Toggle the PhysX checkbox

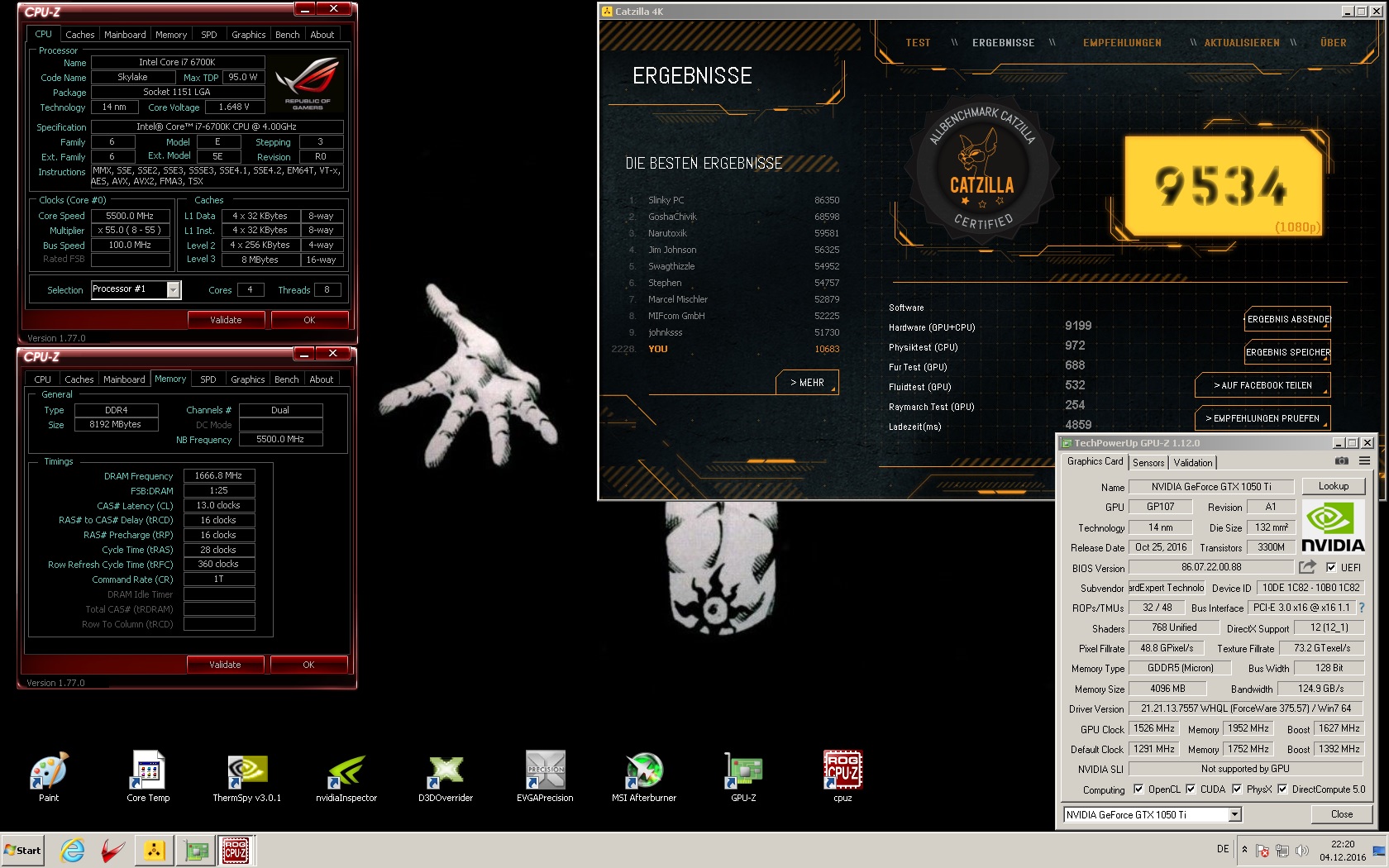point(1237,789)
